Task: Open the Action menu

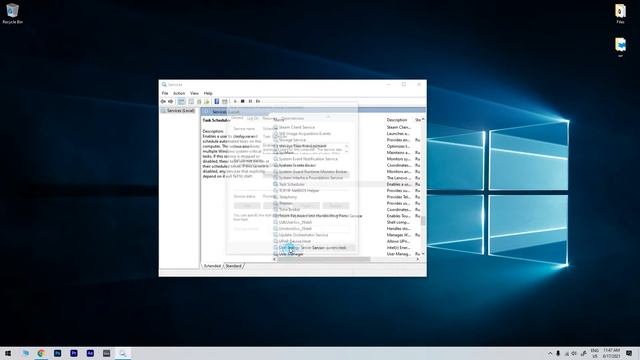Action: pyautogui.click(x=179, y=93)
